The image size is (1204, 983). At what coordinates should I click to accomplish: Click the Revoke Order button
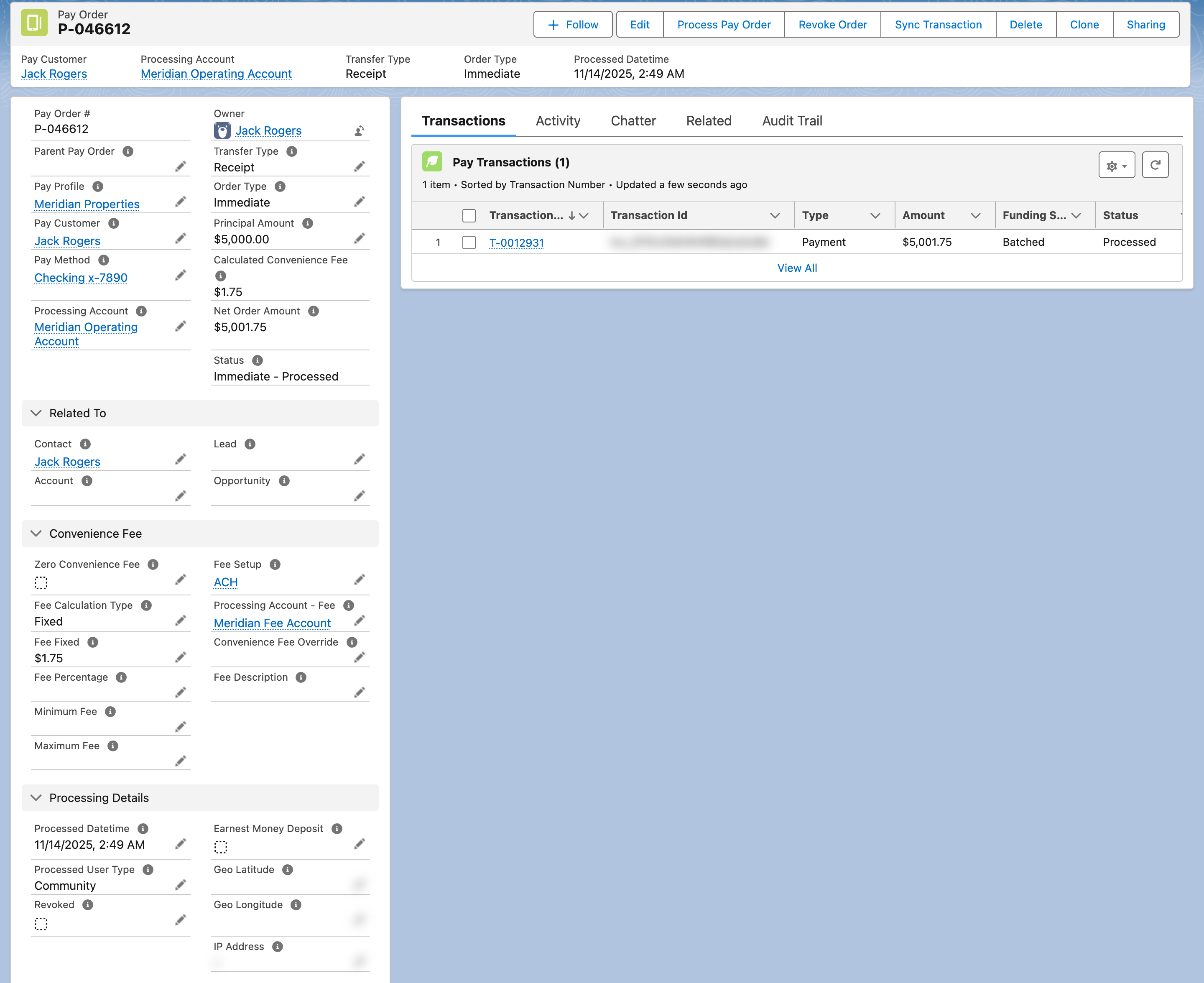coord(832,24)
